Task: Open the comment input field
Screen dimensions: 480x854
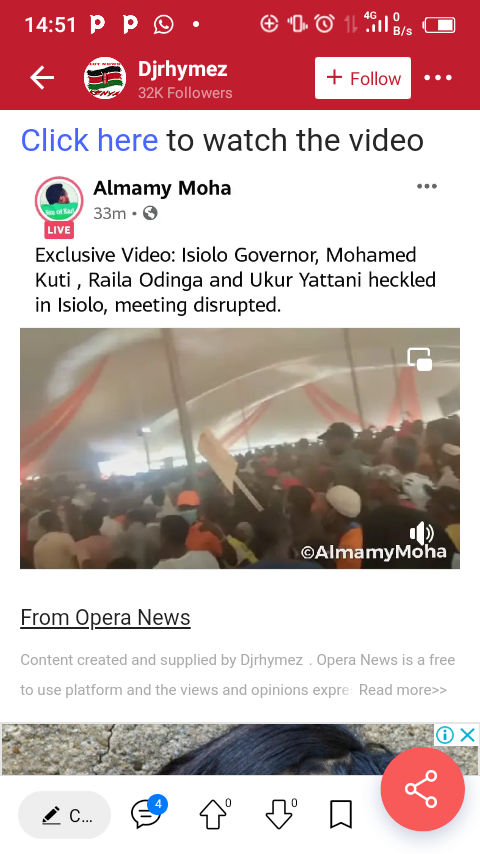Action: click(64, 815)
